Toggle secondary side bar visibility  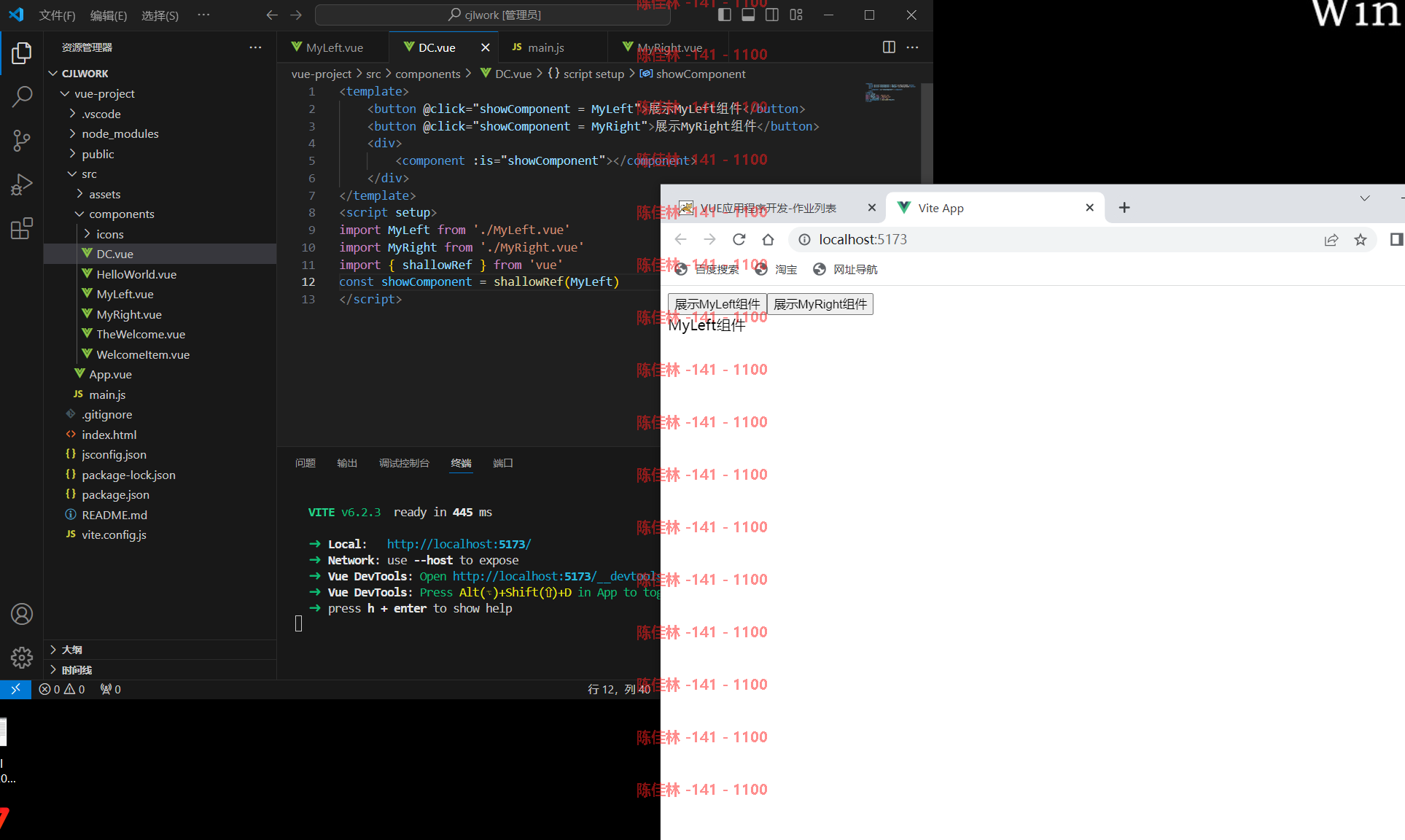pos(772,15)
